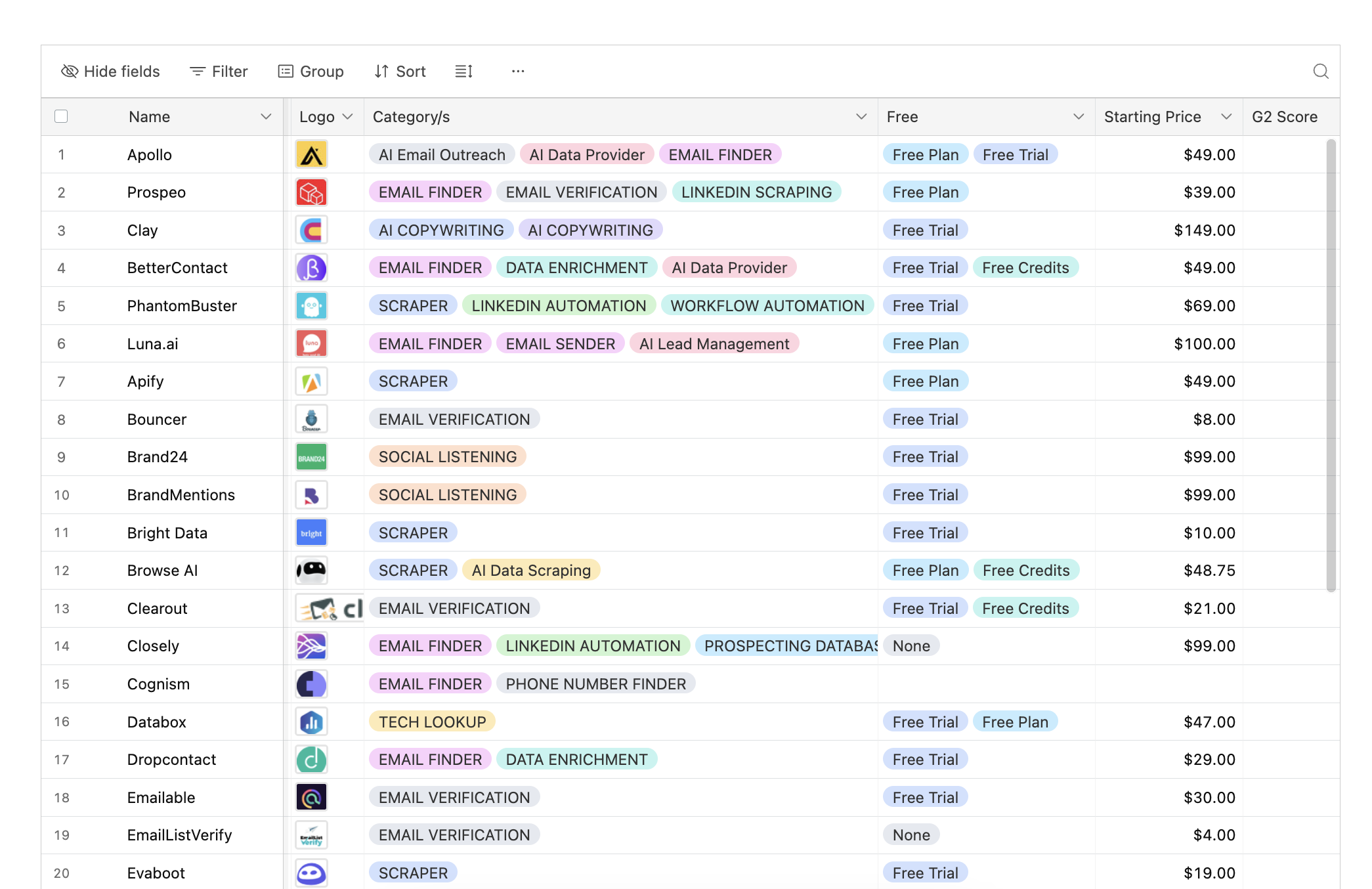Image resolution: width=1372 pixels, height=889 pixels.
Task: Click the Apollo logo icon
Action: (311, 154)
